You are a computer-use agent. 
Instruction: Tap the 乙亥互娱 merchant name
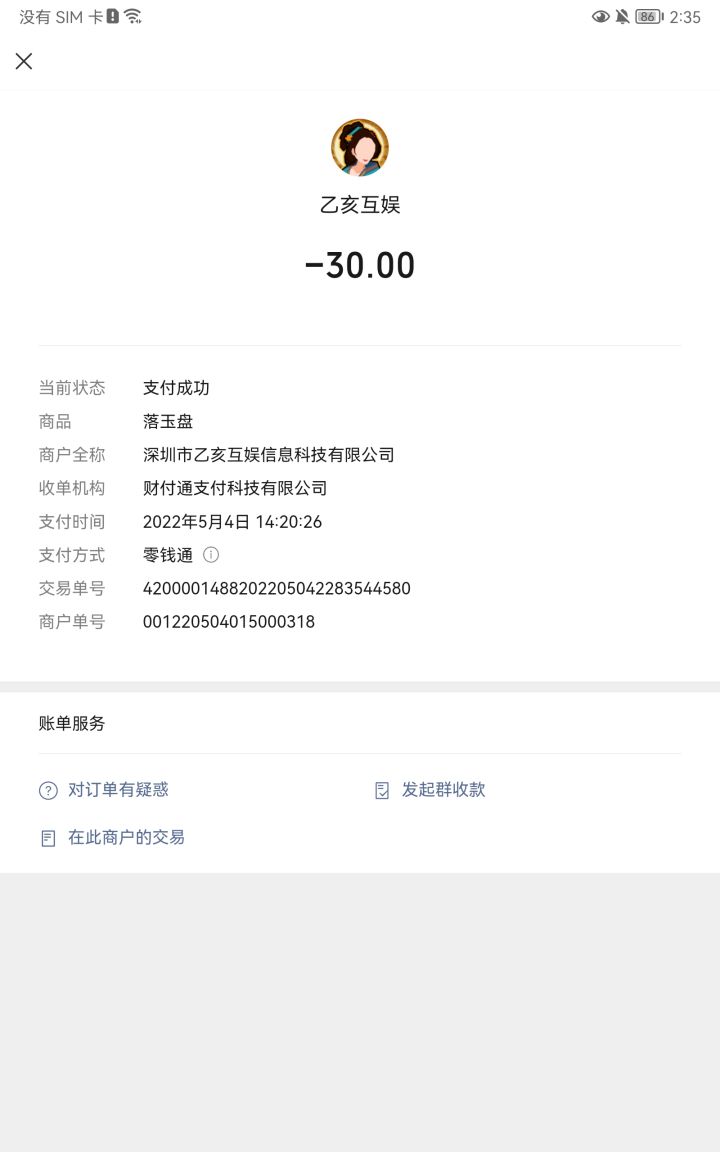(360, 204)
